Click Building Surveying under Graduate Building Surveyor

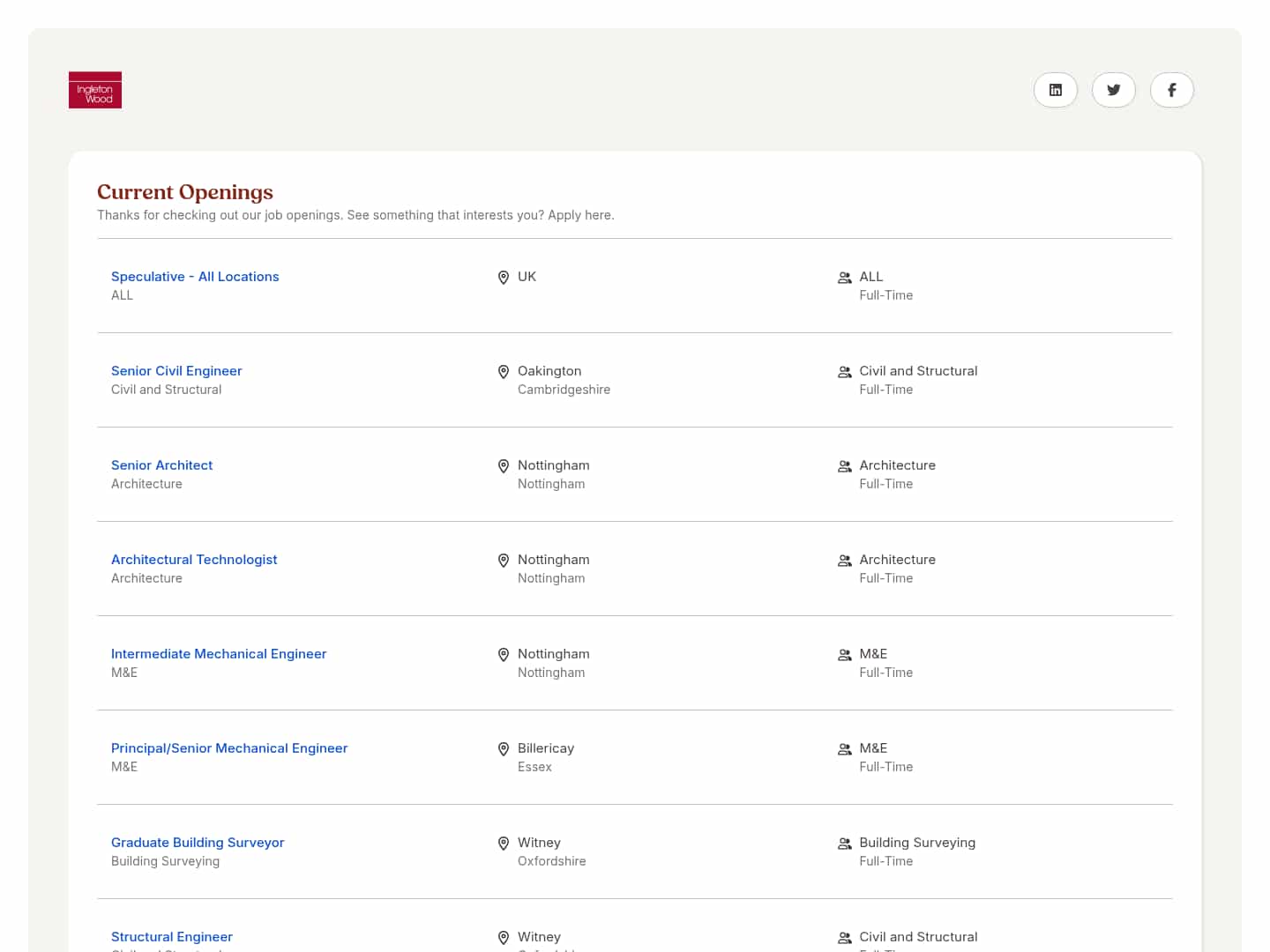pyautogui.click(x=165, y=861)
